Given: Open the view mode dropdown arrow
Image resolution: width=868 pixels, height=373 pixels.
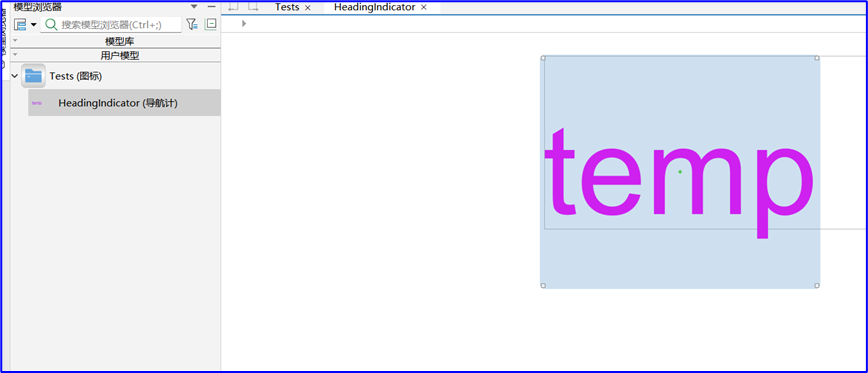Looking at the screenshot, I should pos(34,24).
